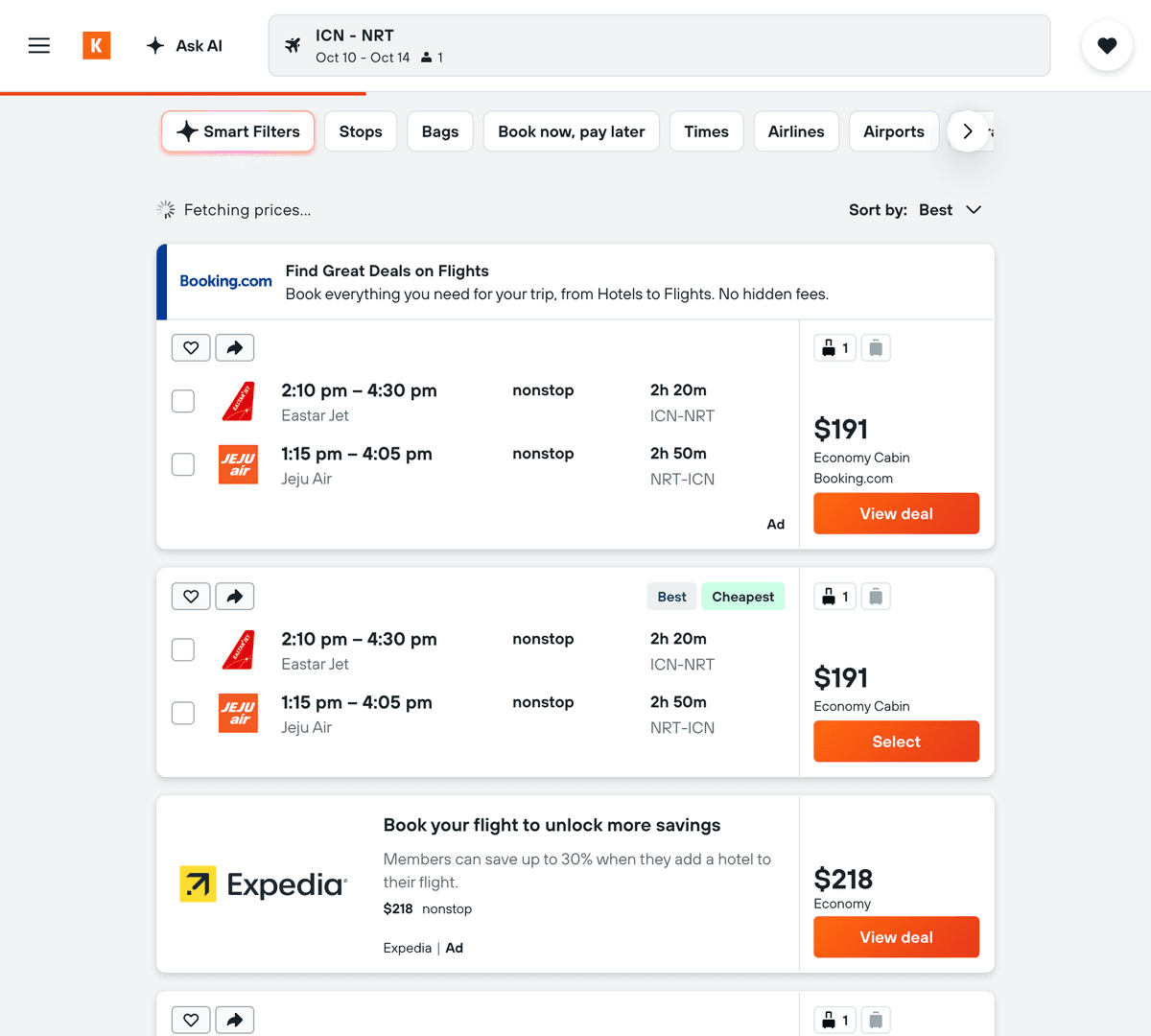Check Eastar Jet leg in Booking.com ad
Image resolution: width=1151 pixels, height=1036 pixels.
(x=183, y=401)
